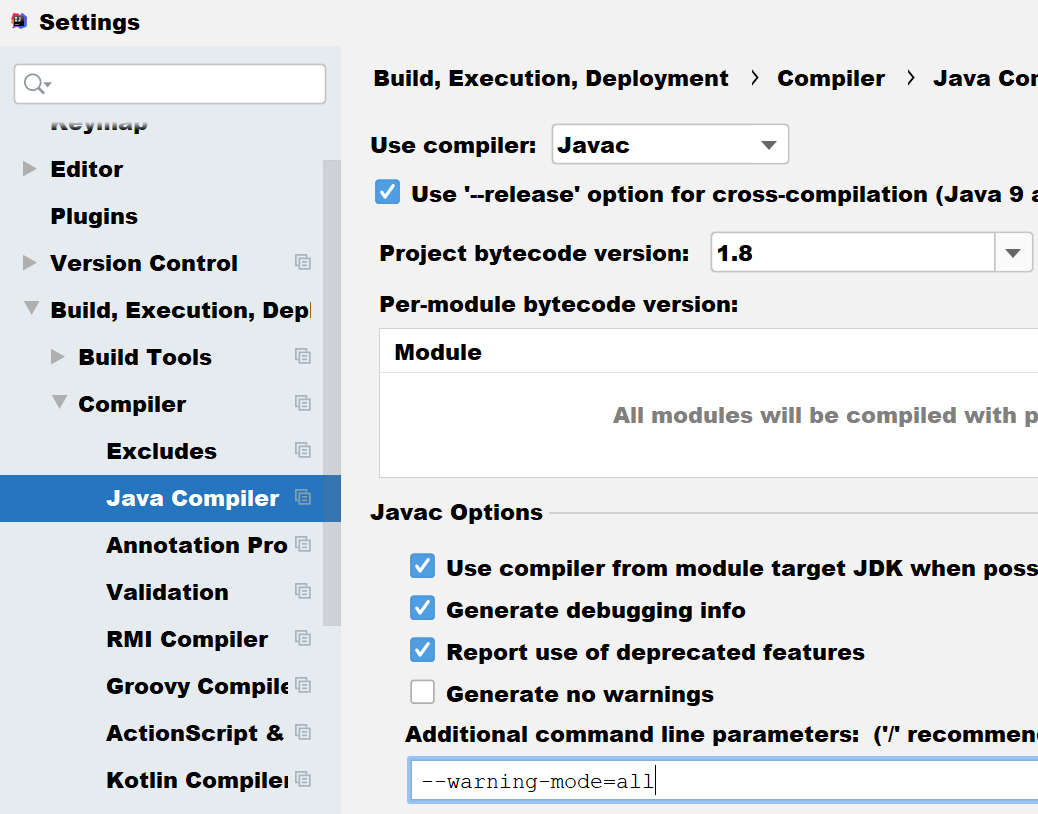Screen dimensions: 1038x814
Task: Open ActionScript & Flex compiler page
Action: pos(195,733)
